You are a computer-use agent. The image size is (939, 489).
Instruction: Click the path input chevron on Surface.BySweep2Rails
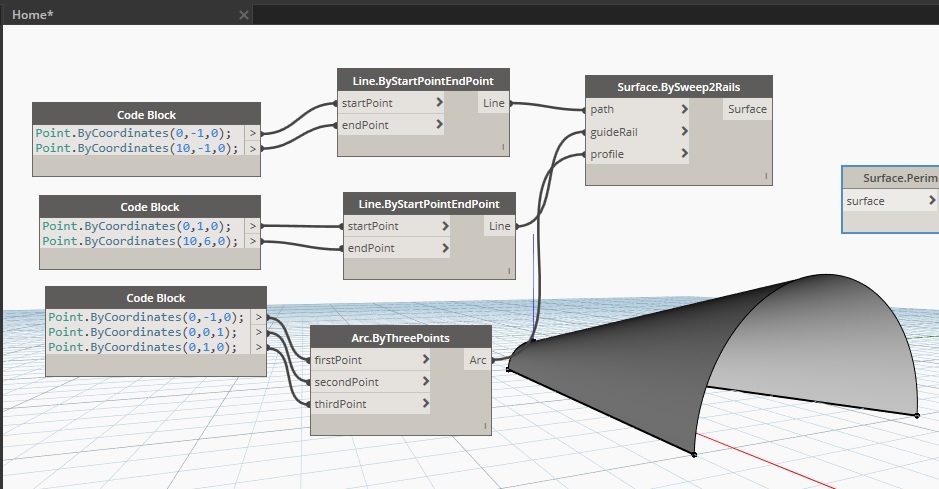tap(684, 109)
